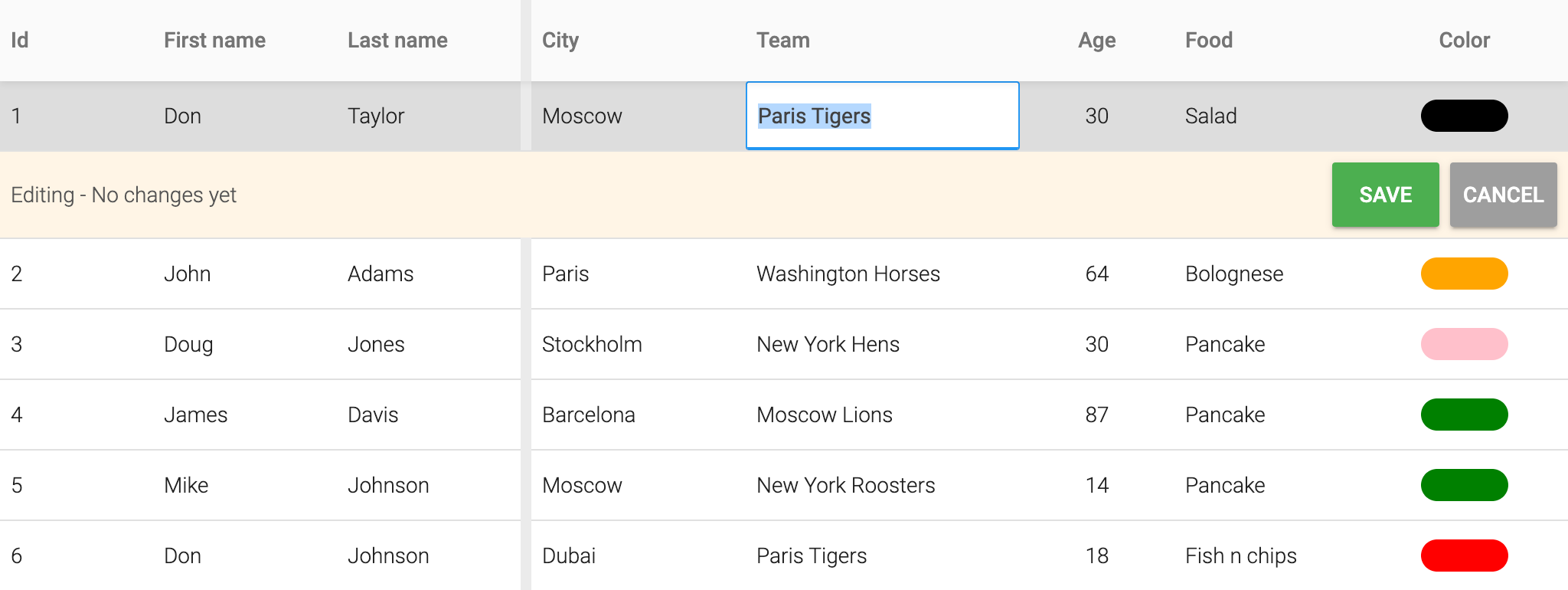Screen dimensions: 1568x590
Task: Click the green SAVE button
Action: point(1385,195)
